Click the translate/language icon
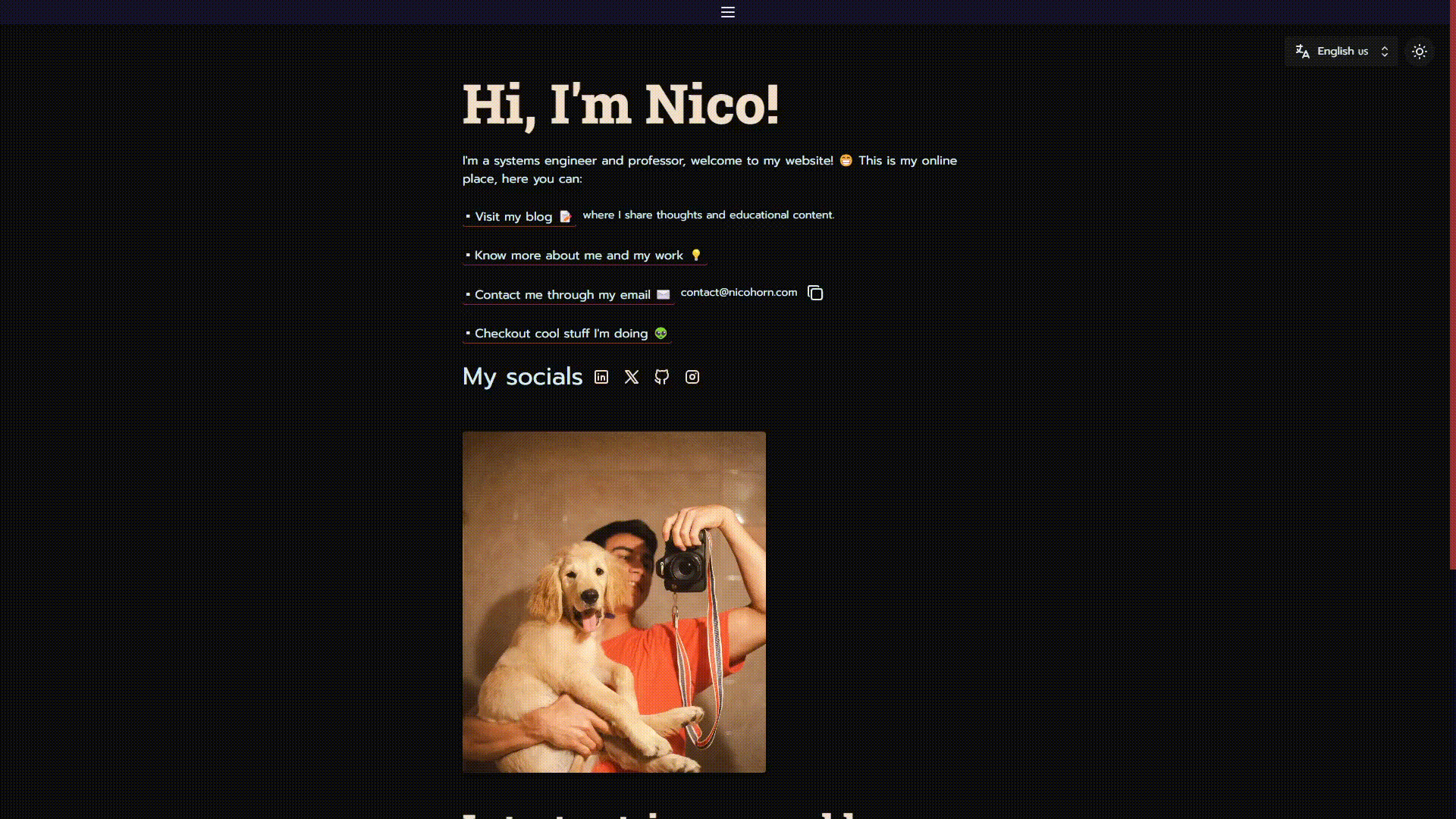 pyautogui.click(x=1303, y=51)
